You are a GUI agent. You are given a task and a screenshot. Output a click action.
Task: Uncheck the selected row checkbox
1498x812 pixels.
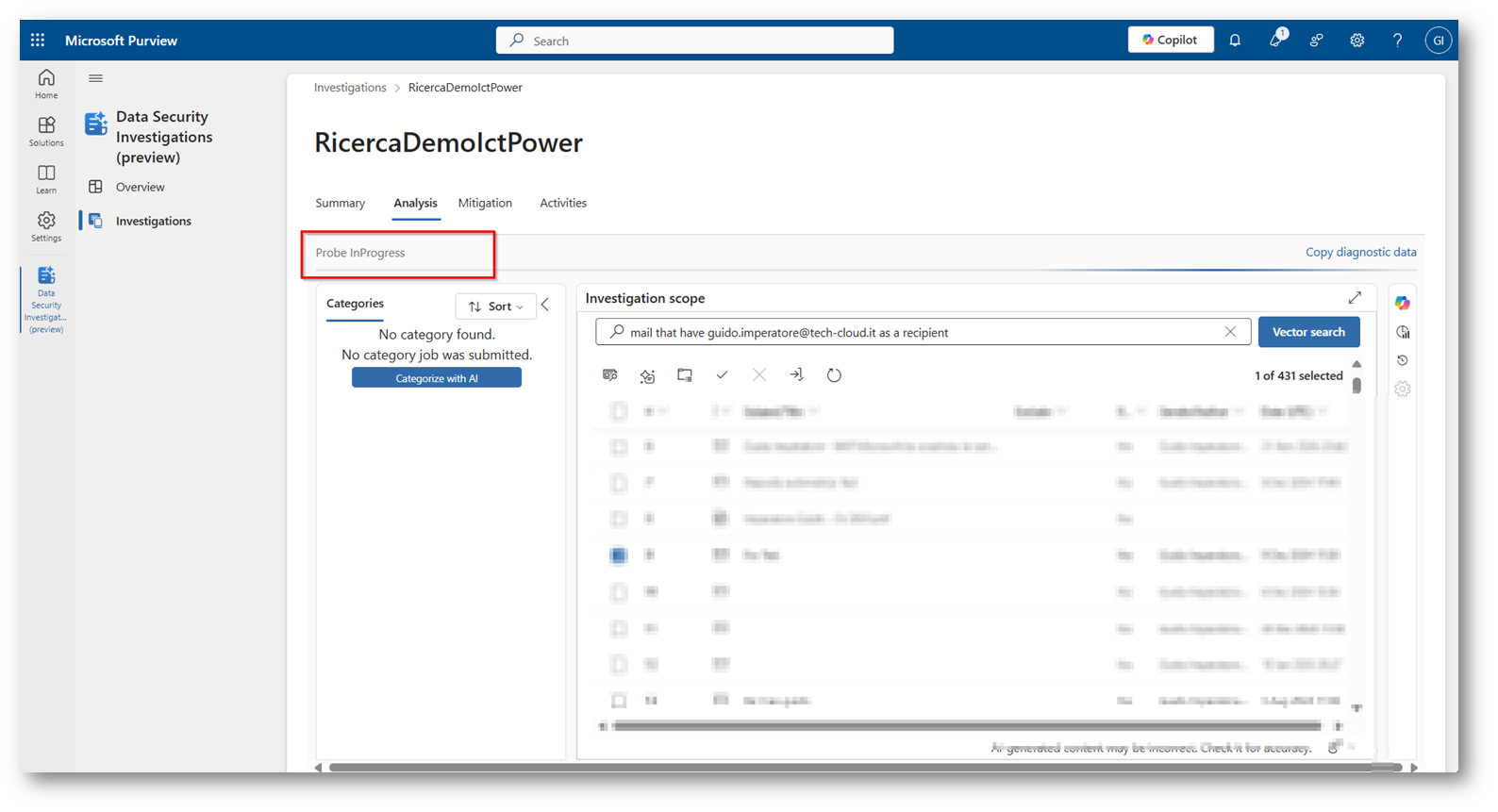[618, 555]
